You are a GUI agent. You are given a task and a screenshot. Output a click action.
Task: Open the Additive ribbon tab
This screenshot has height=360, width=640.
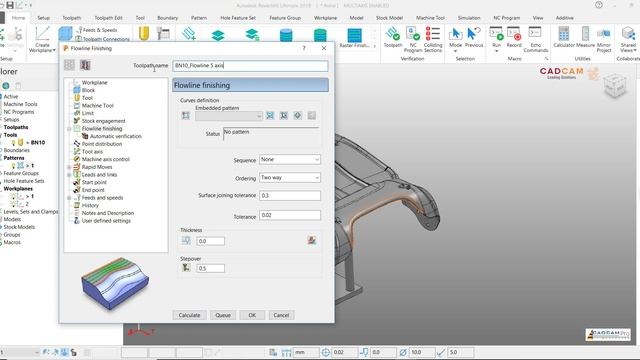coord(564,18)
